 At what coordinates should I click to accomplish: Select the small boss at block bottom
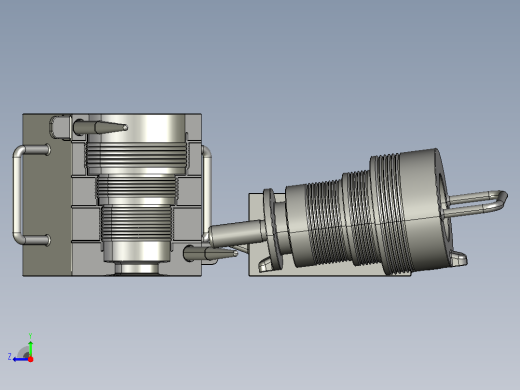click(x=137, y=268)
